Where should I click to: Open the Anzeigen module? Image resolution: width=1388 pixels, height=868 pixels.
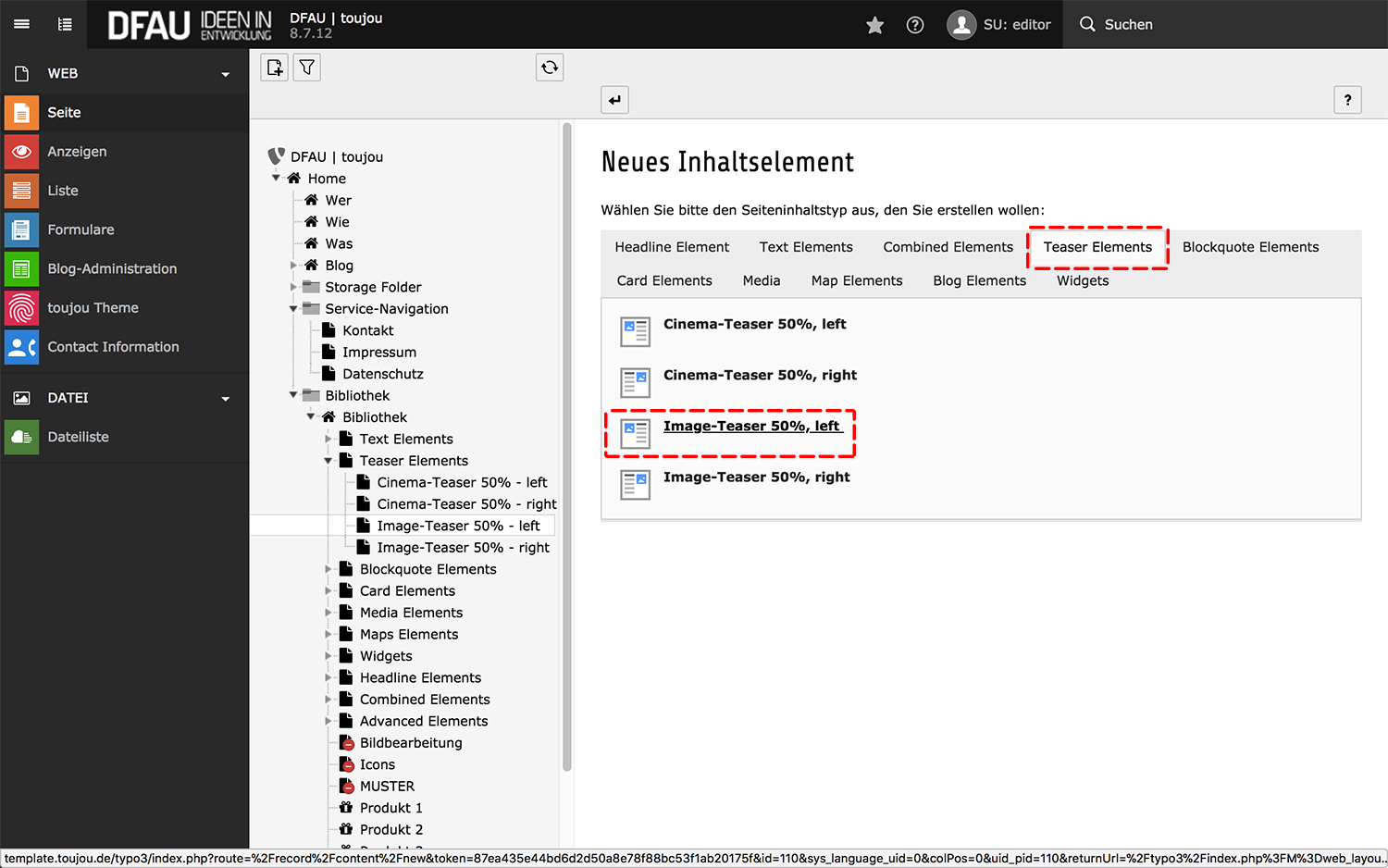[77, 152]
